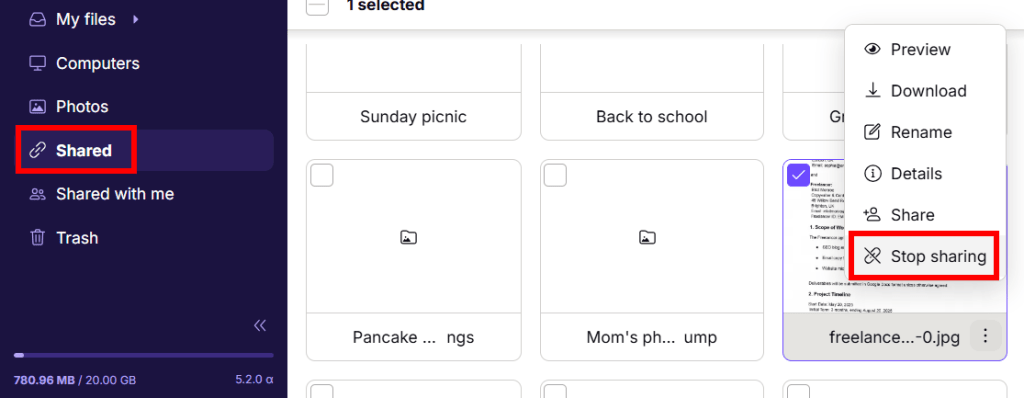Click the album icon in Pancake folder
1024x398 pixels.
(x=408, y=237)
